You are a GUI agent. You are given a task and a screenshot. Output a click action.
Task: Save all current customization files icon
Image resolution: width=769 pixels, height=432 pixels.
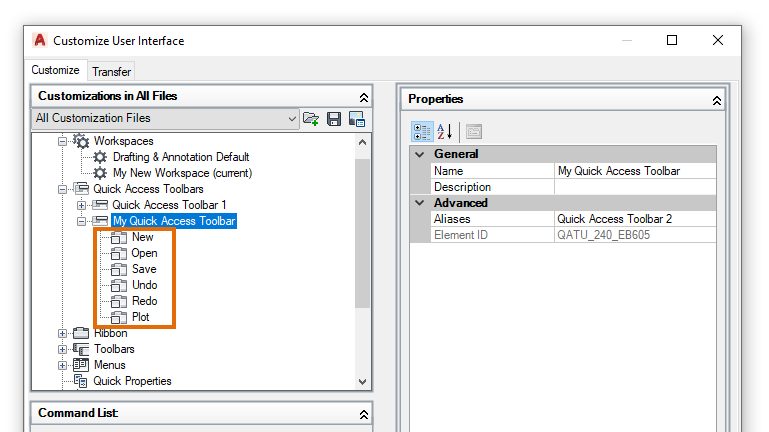click(334, 119)
